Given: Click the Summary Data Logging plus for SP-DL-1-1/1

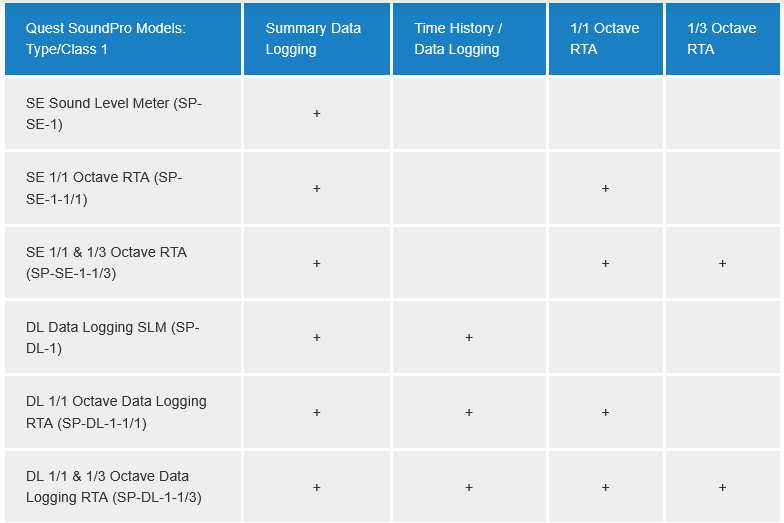Looking at the screenshot, I should (317, 412).
